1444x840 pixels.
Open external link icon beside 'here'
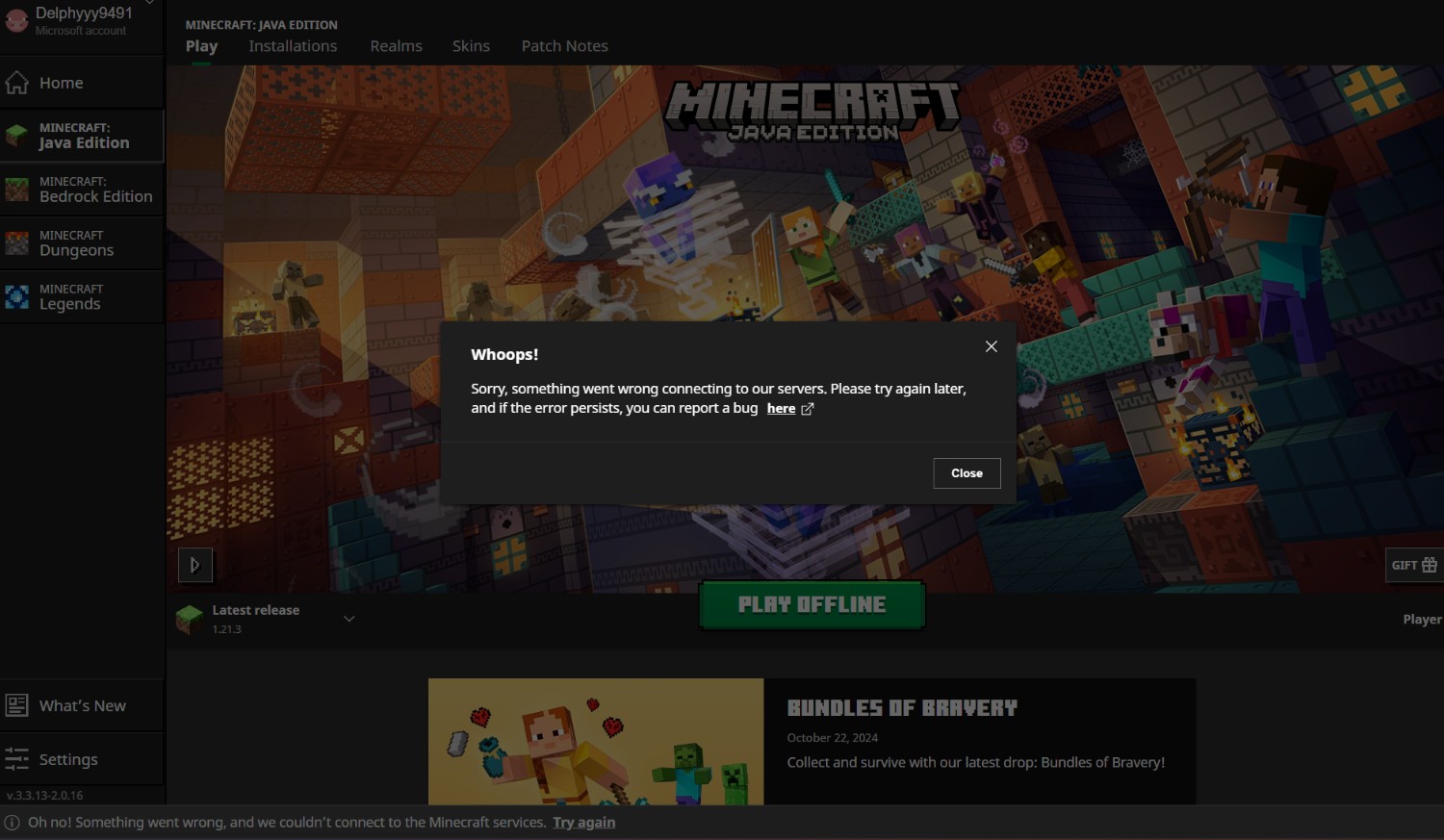click(x=808, y=409)
